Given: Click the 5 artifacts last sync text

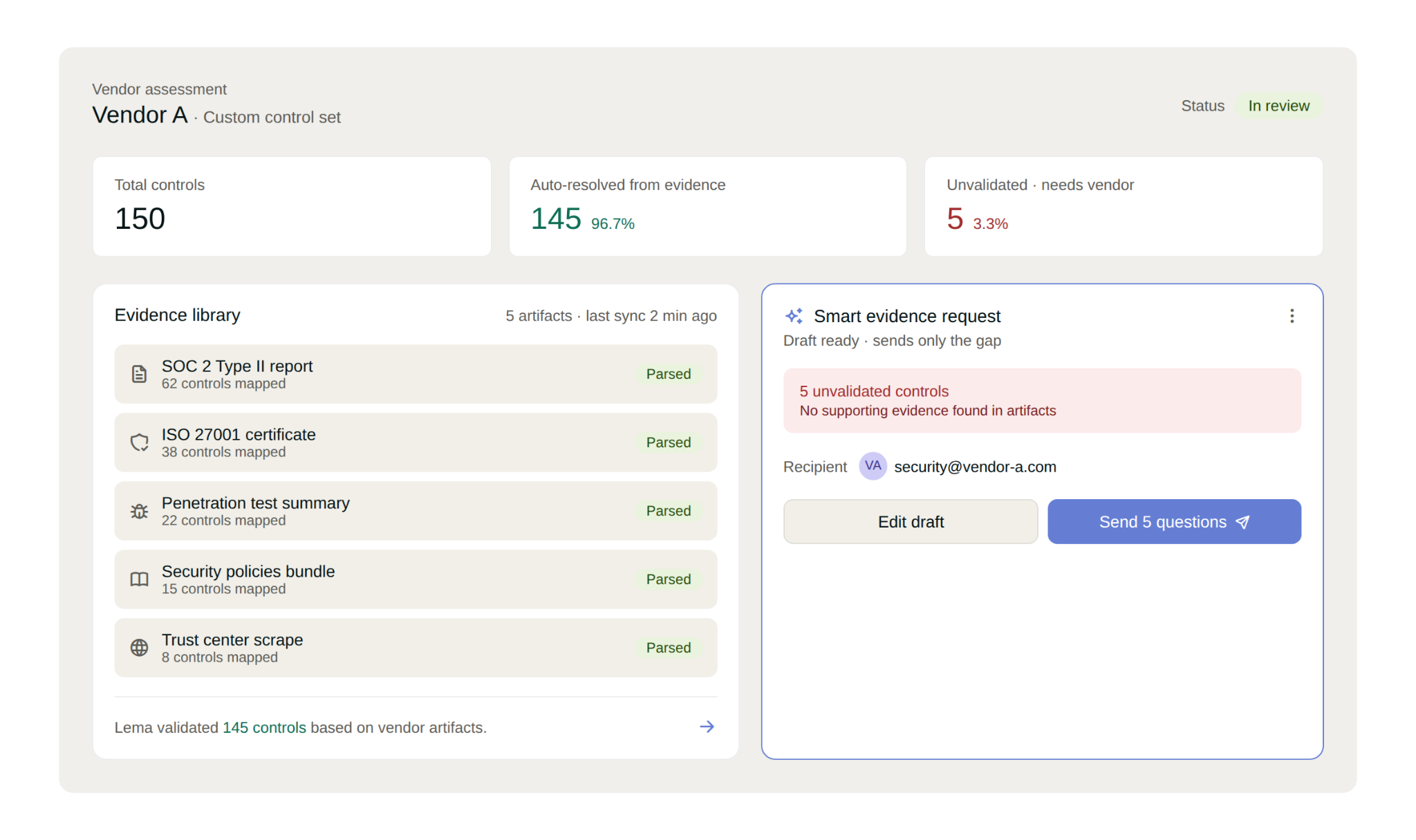Looking at the screenshot, I should point(611,316).
